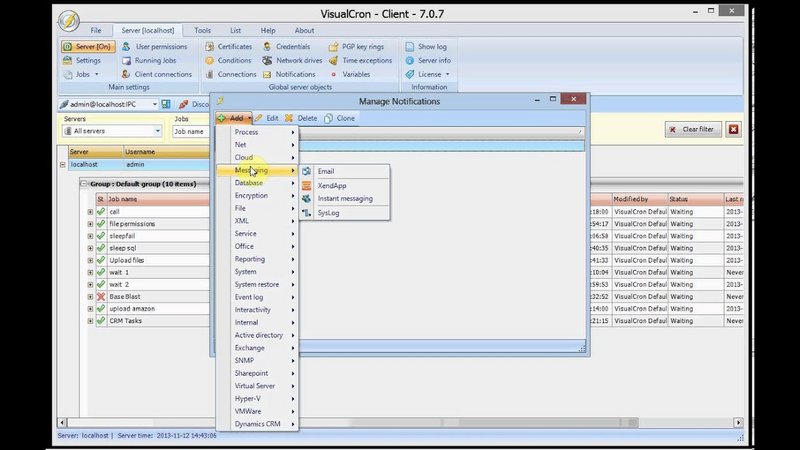Choose Instant messaging notification type
Screen dimensions: 800x450
tap(345, 198)
